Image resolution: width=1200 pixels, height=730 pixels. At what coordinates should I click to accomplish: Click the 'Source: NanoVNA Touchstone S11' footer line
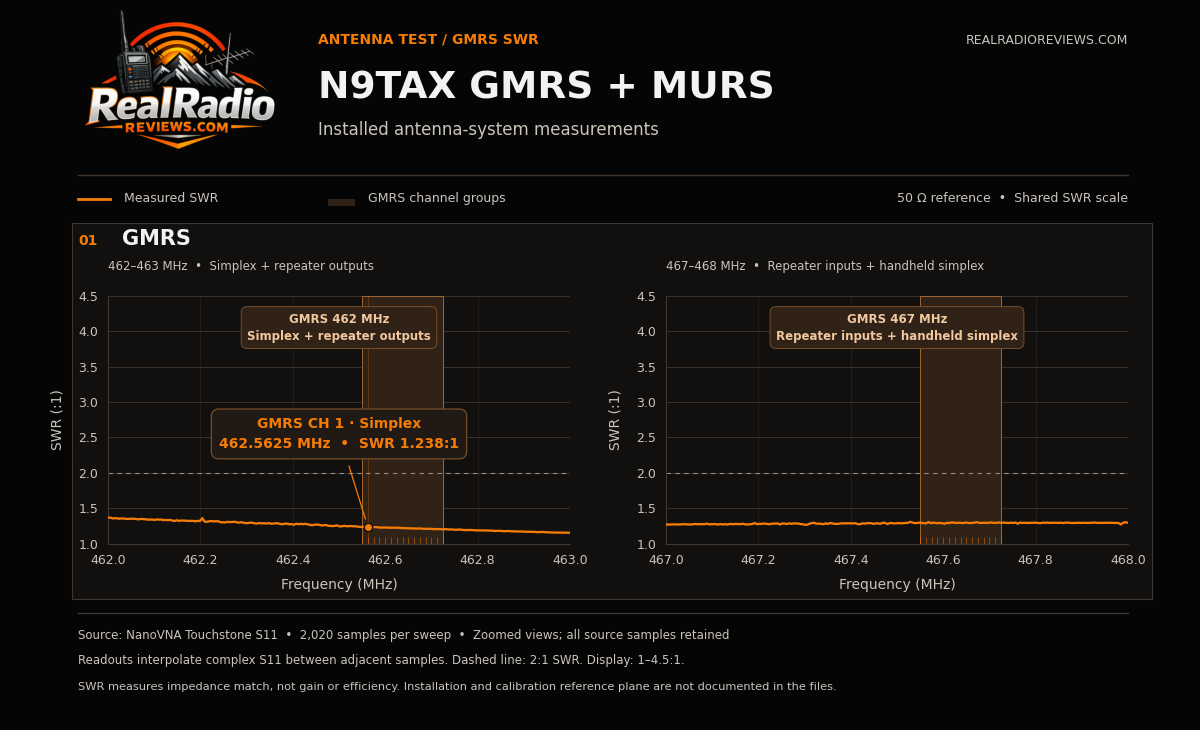(x=404, y=635)
